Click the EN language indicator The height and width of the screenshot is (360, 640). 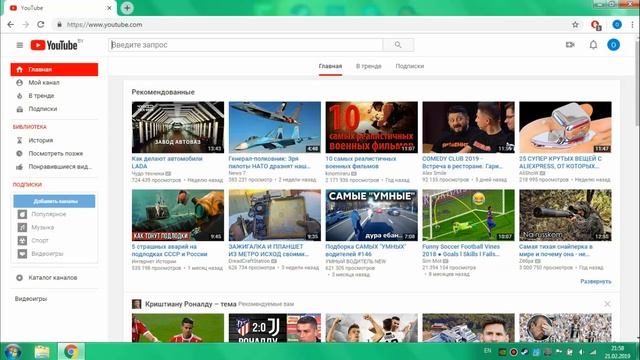487,351
